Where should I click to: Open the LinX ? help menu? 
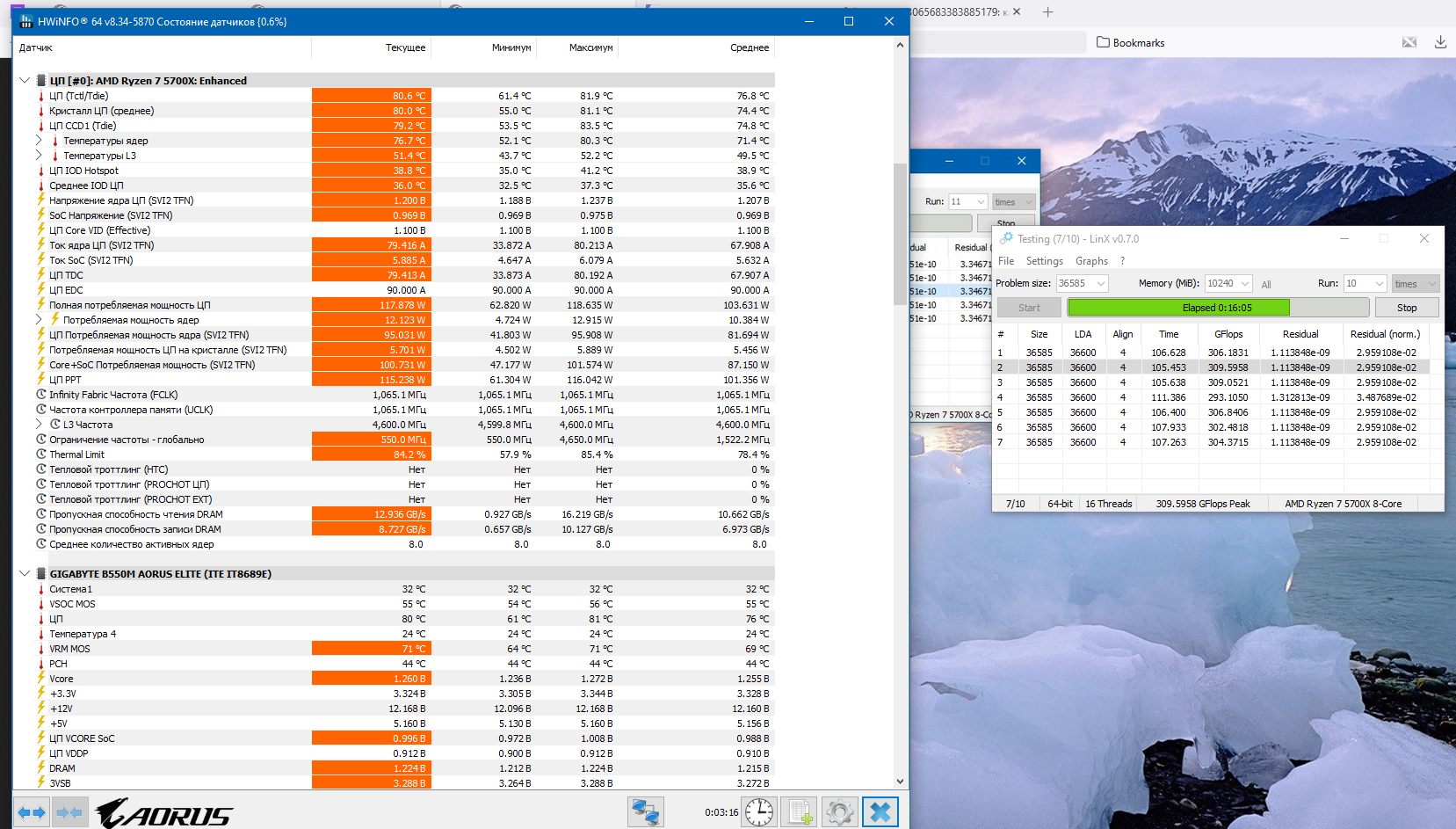pos(1122,261)
